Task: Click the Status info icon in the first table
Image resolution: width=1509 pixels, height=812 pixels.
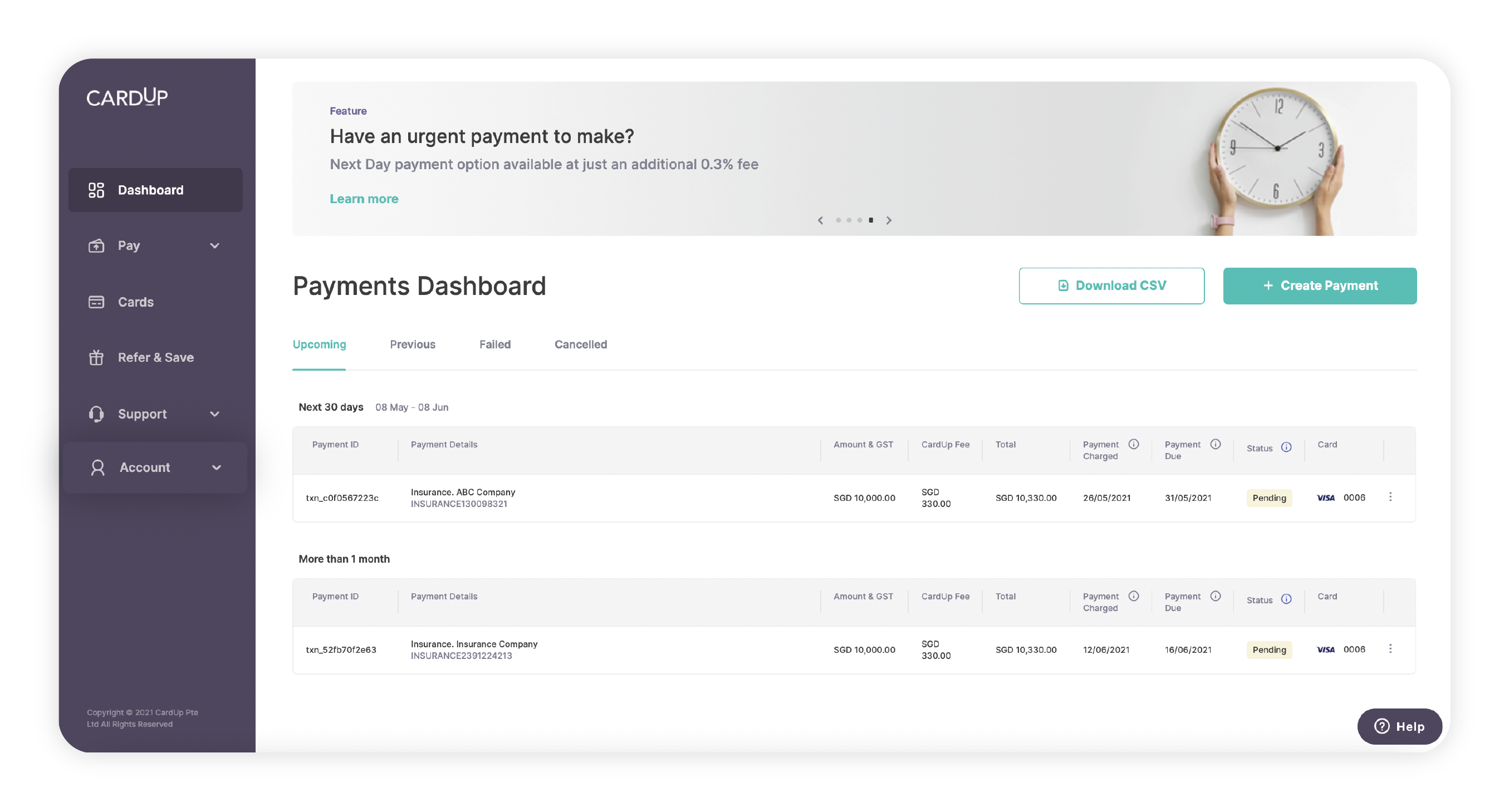Action: click(1286, 447)
